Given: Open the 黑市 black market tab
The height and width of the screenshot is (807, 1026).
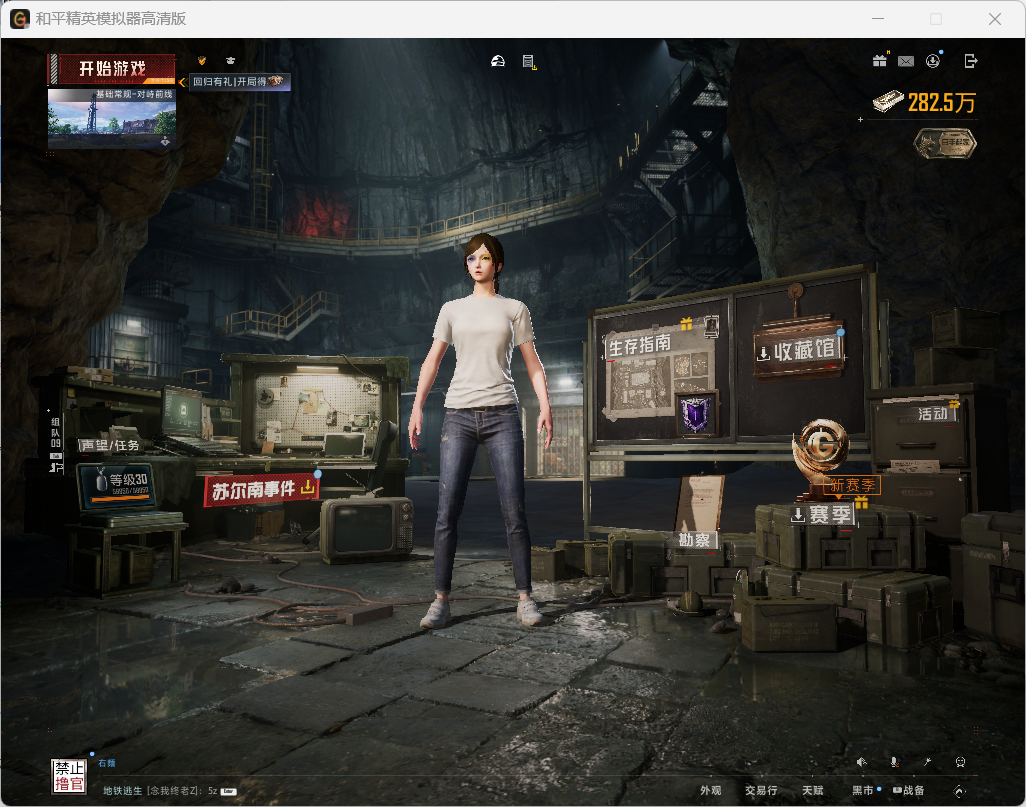Looking at the screenshot, I should (862, 791).
